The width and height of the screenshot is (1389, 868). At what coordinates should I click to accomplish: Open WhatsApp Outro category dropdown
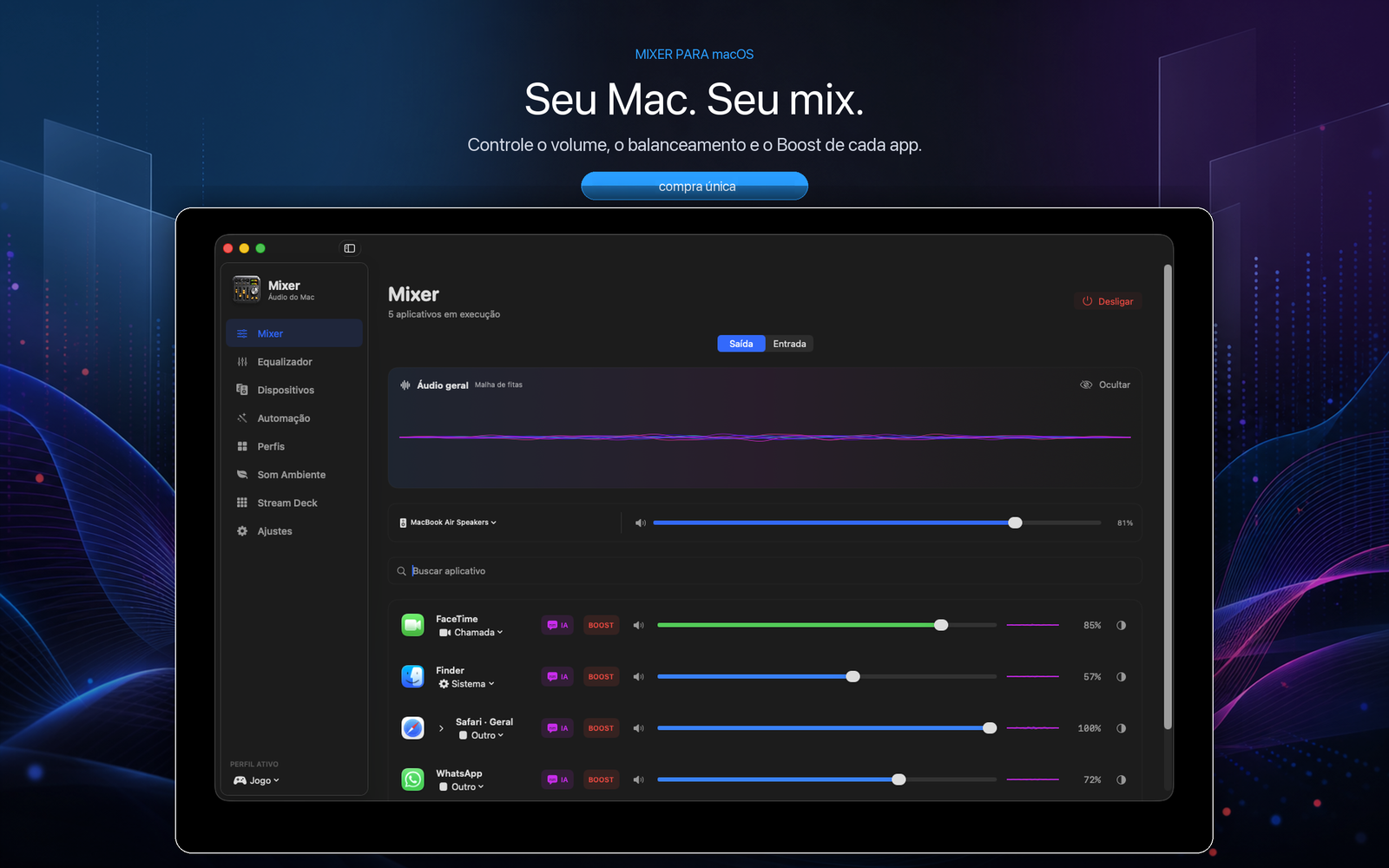(x=462, y=787)
